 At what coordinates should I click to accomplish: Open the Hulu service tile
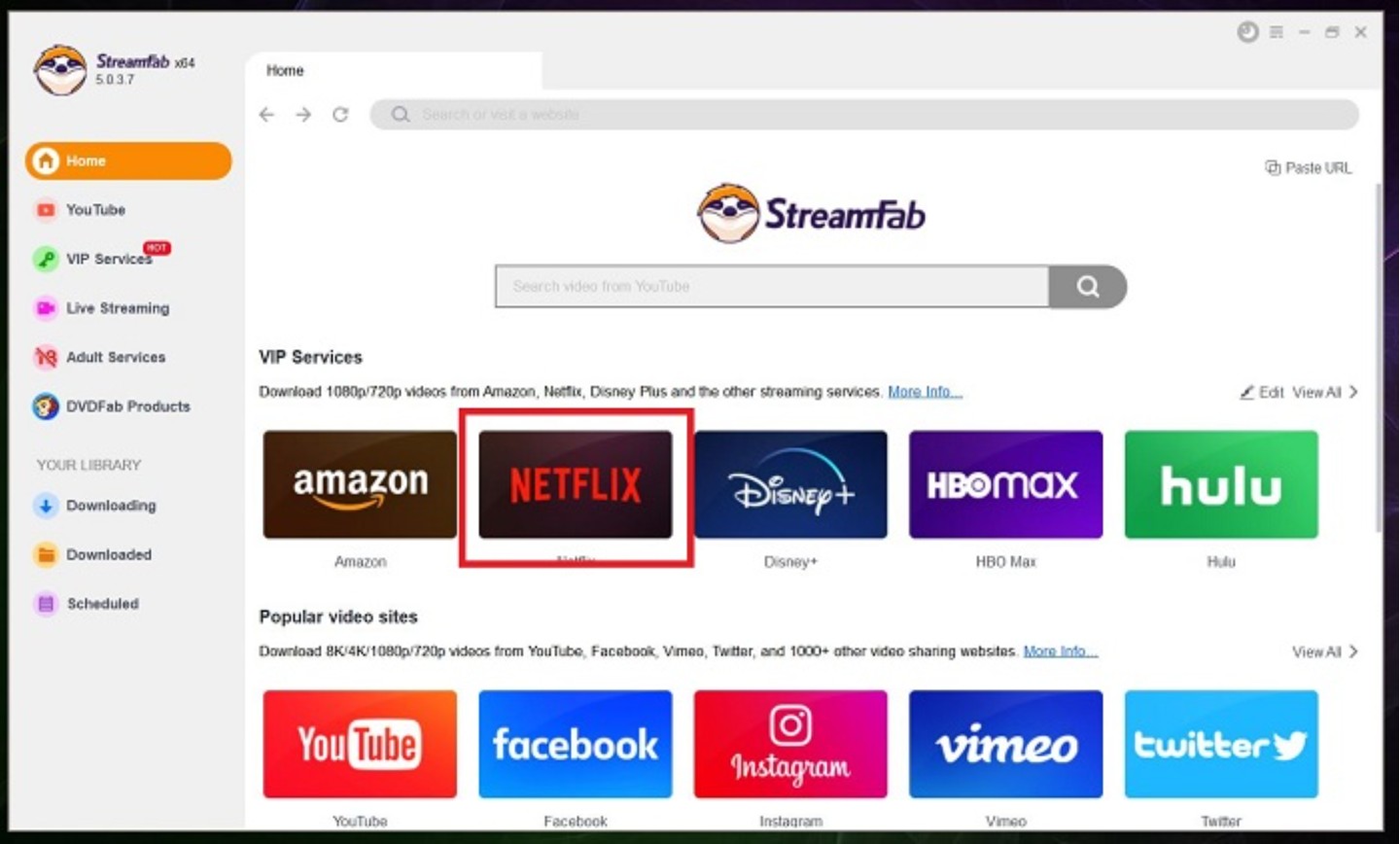1221,485
